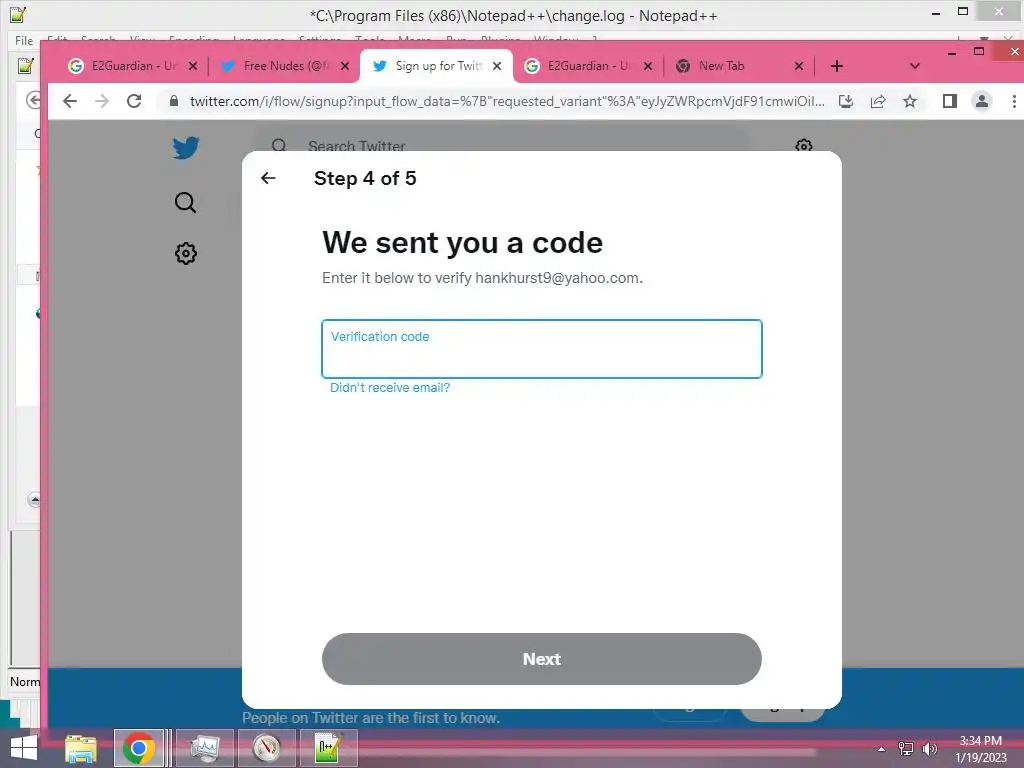Open the compass-like app in taskbar
This screenshot has width=1024, height=768.
pos(266,748)
